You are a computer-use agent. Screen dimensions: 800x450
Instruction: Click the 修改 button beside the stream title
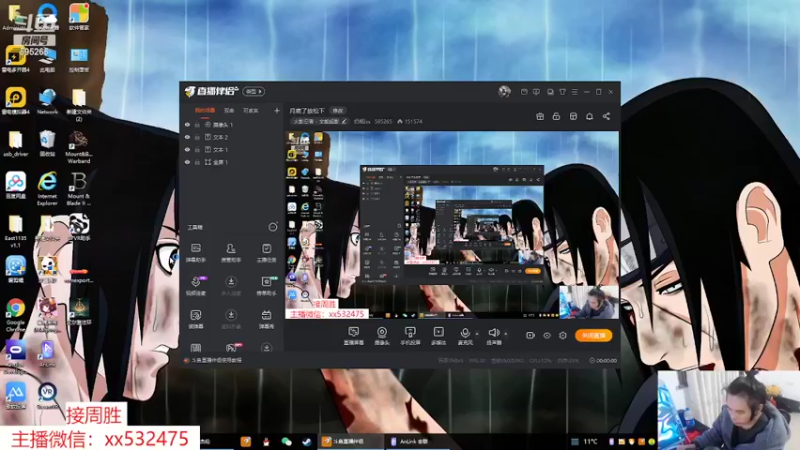coord(338,110)
